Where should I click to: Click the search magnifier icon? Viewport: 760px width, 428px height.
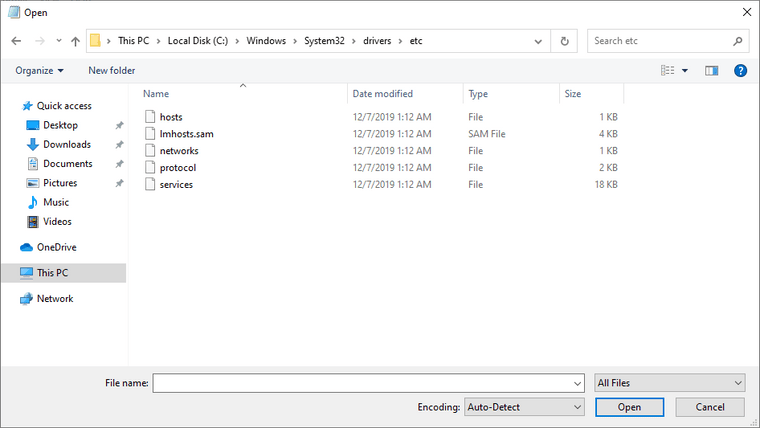pos(738,41)
